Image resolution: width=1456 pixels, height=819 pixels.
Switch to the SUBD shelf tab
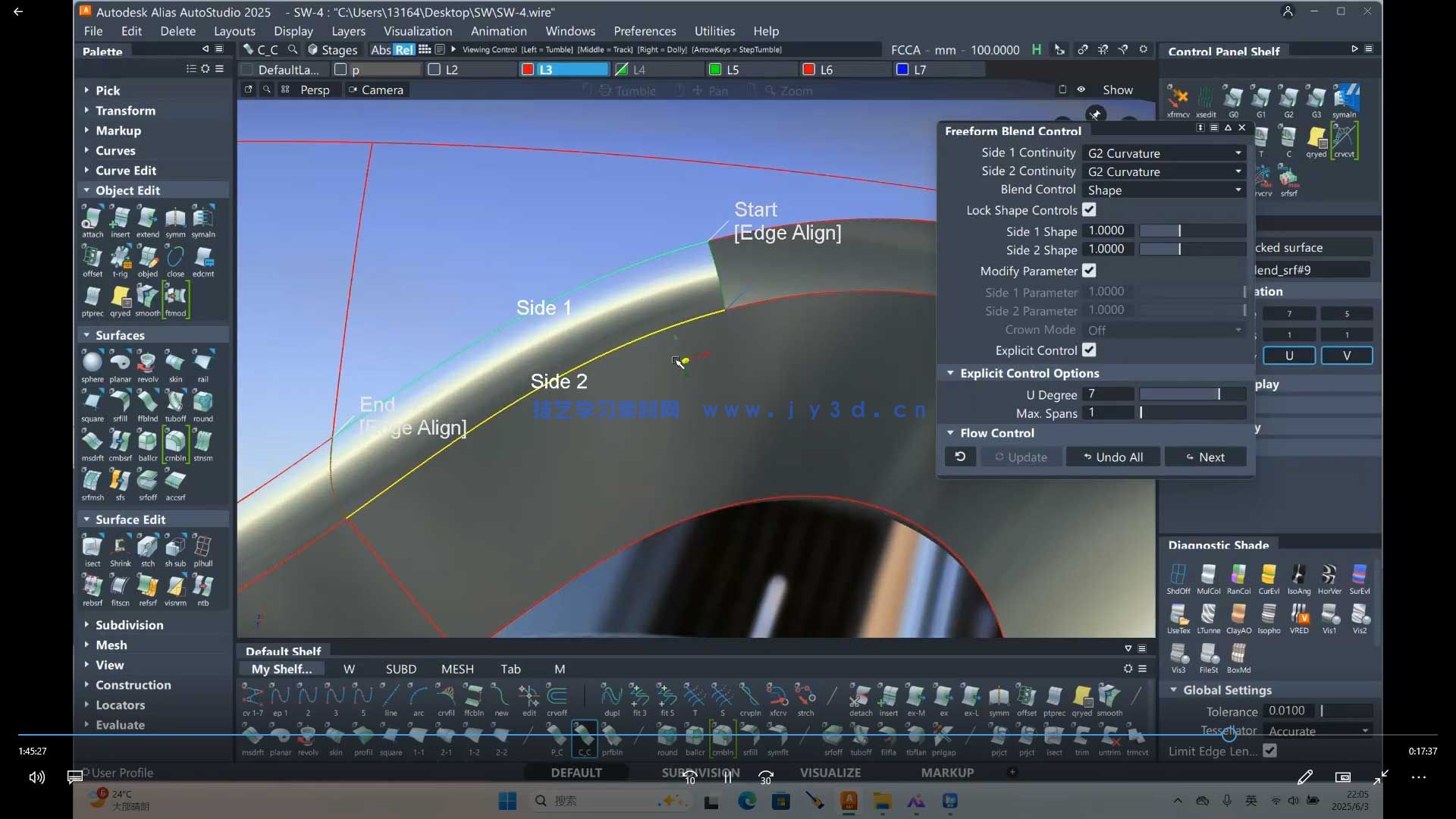(x=400, y=669)
